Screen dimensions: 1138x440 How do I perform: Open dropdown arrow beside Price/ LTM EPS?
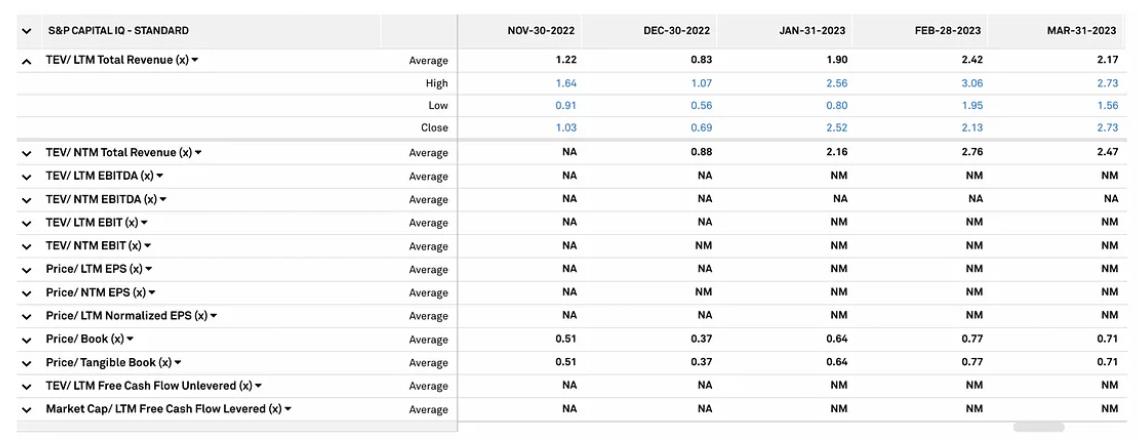149,269
